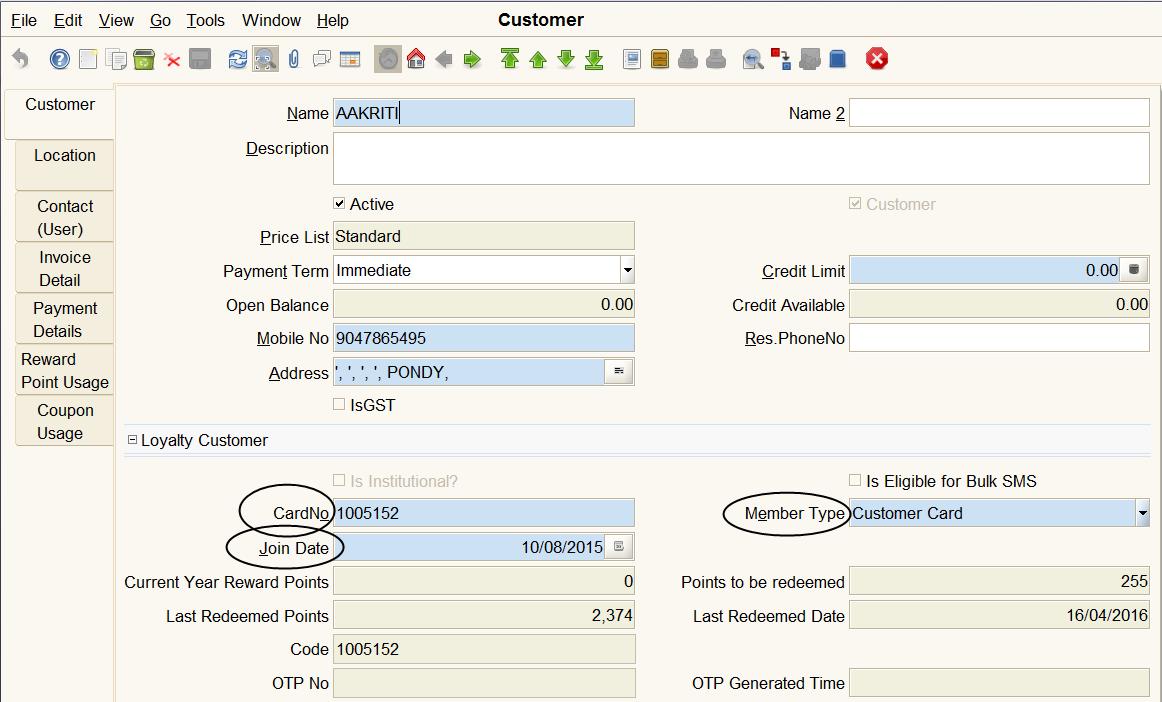Open the Archived documents cabinet icon
This screenshot has width=1162, height=702.
click(x=660, y=59)
